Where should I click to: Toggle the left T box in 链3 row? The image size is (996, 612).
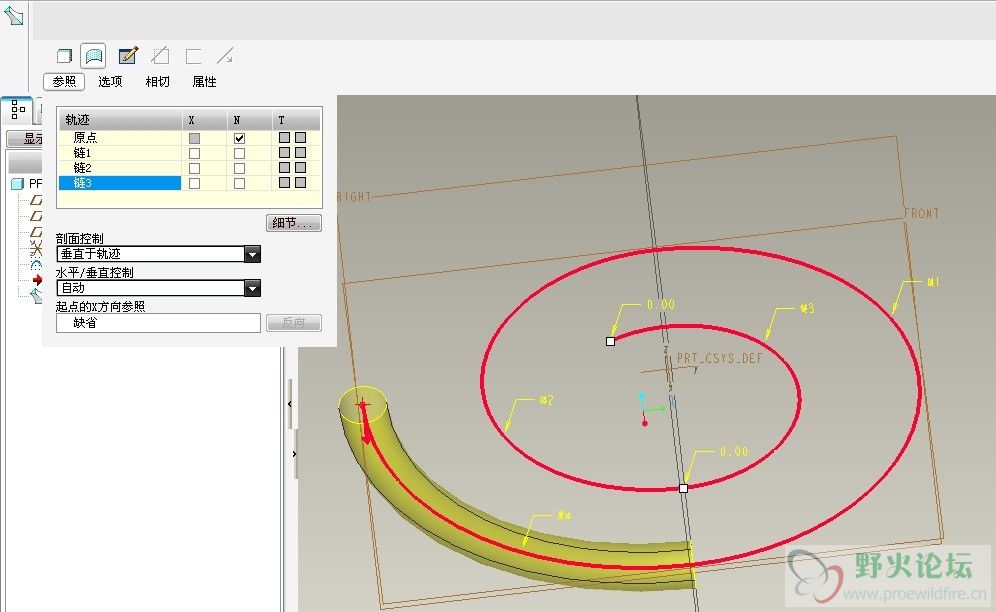point(284,182)
